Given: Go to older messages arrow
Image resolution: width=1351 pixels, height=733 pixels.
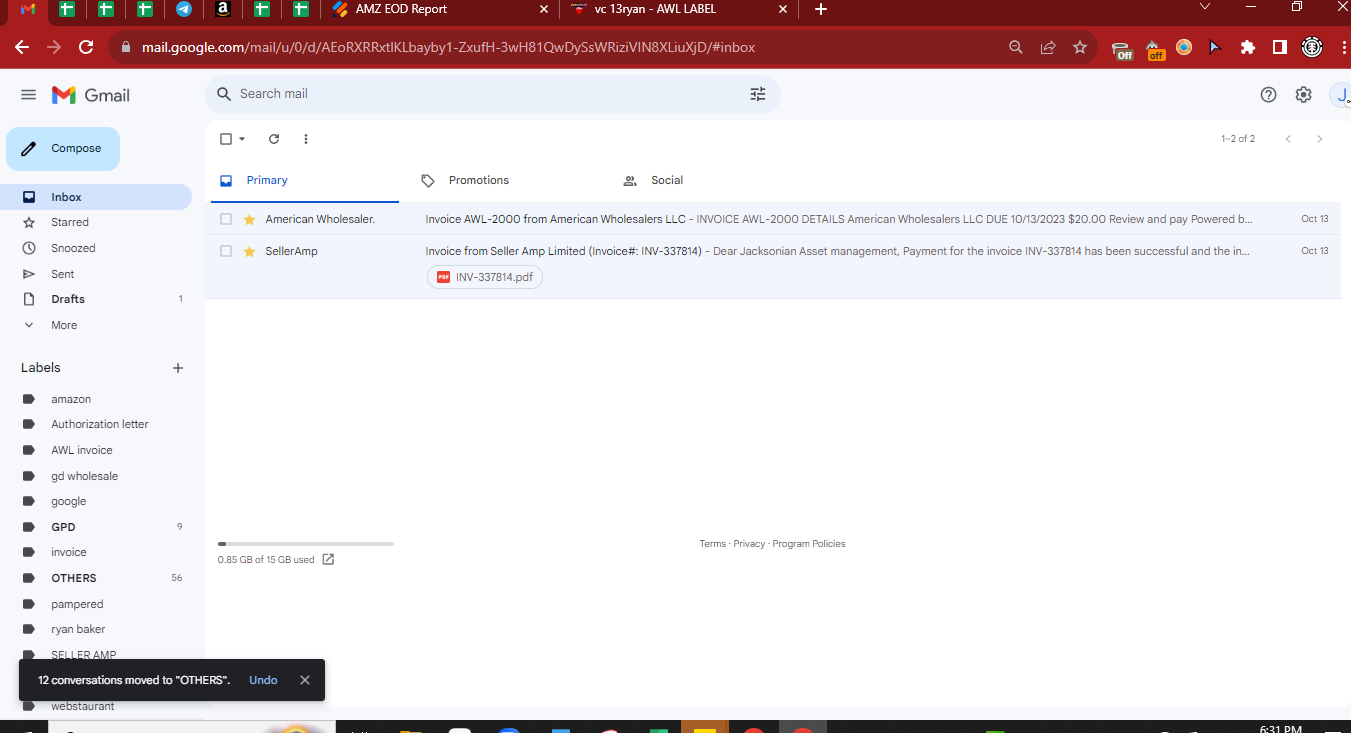Looking at the screenshot, I should tap(1320, 139).
